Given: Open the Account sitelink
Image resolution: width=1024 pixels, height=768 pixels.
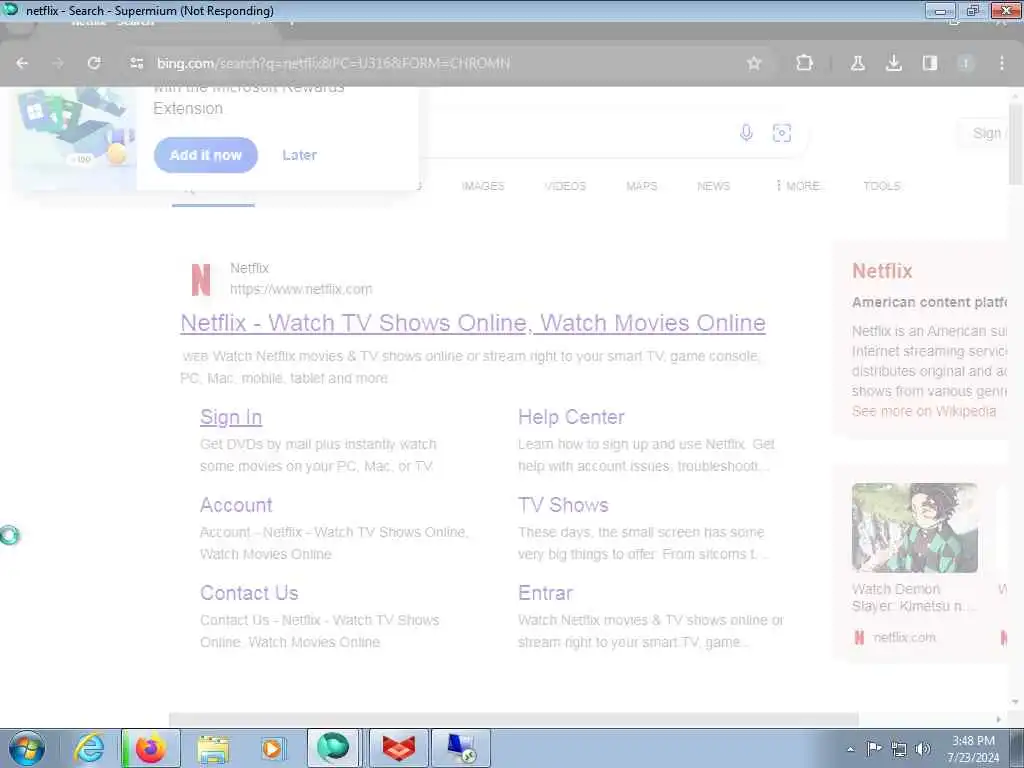Looking at the screenshot, I should click(x=236, y=505).
